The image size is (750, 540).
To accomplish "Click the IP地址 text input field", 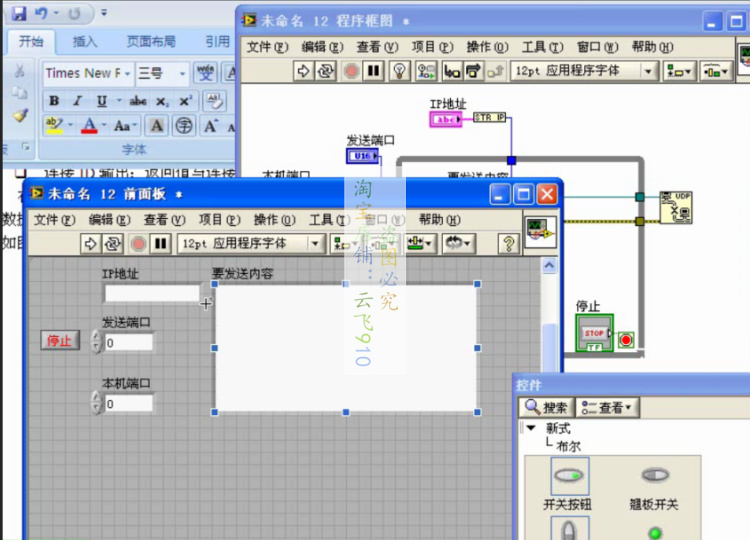I will (x=152, y=294).
